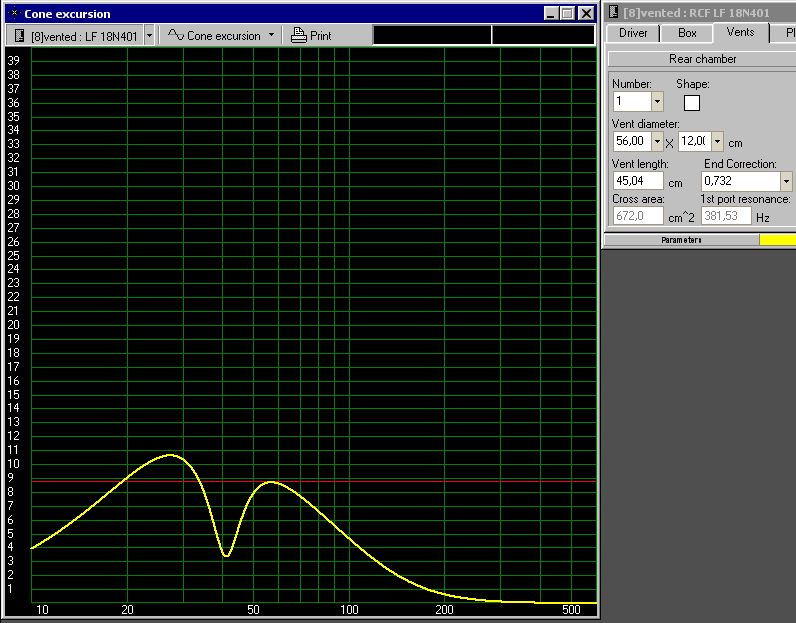
Task: Click the vented project window title icon
Action: [611, 13]
